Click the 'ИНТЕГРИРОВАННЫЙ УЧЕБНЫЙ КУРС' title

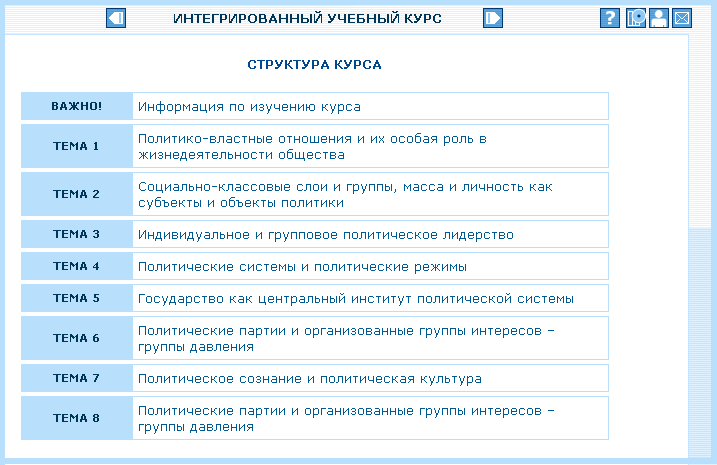pyautogui.click(x=307, y=19)
